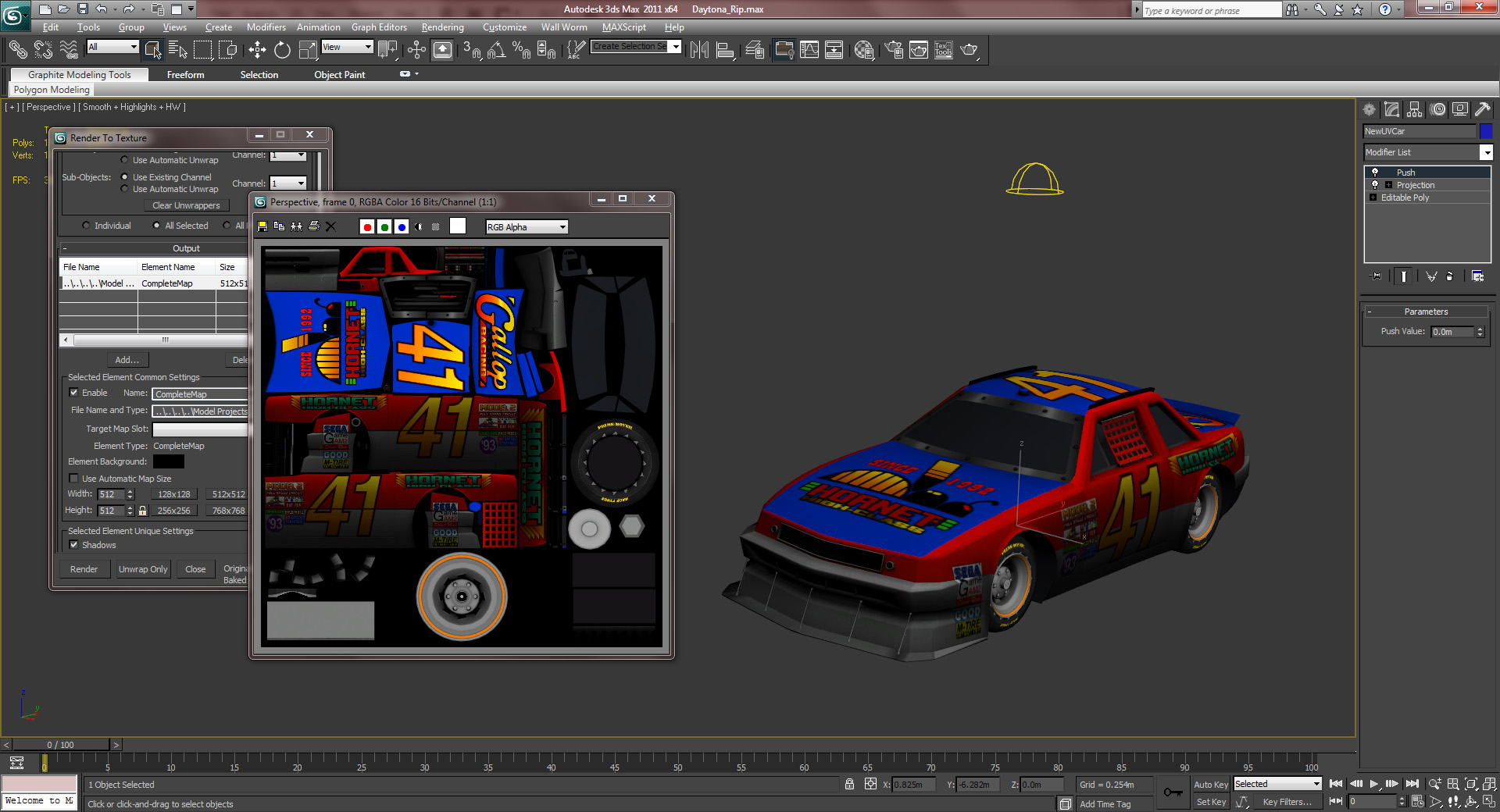Uncheck the Enable checkbox
The width and height of the screenshot is (1500, 812).
coord(73,393)
